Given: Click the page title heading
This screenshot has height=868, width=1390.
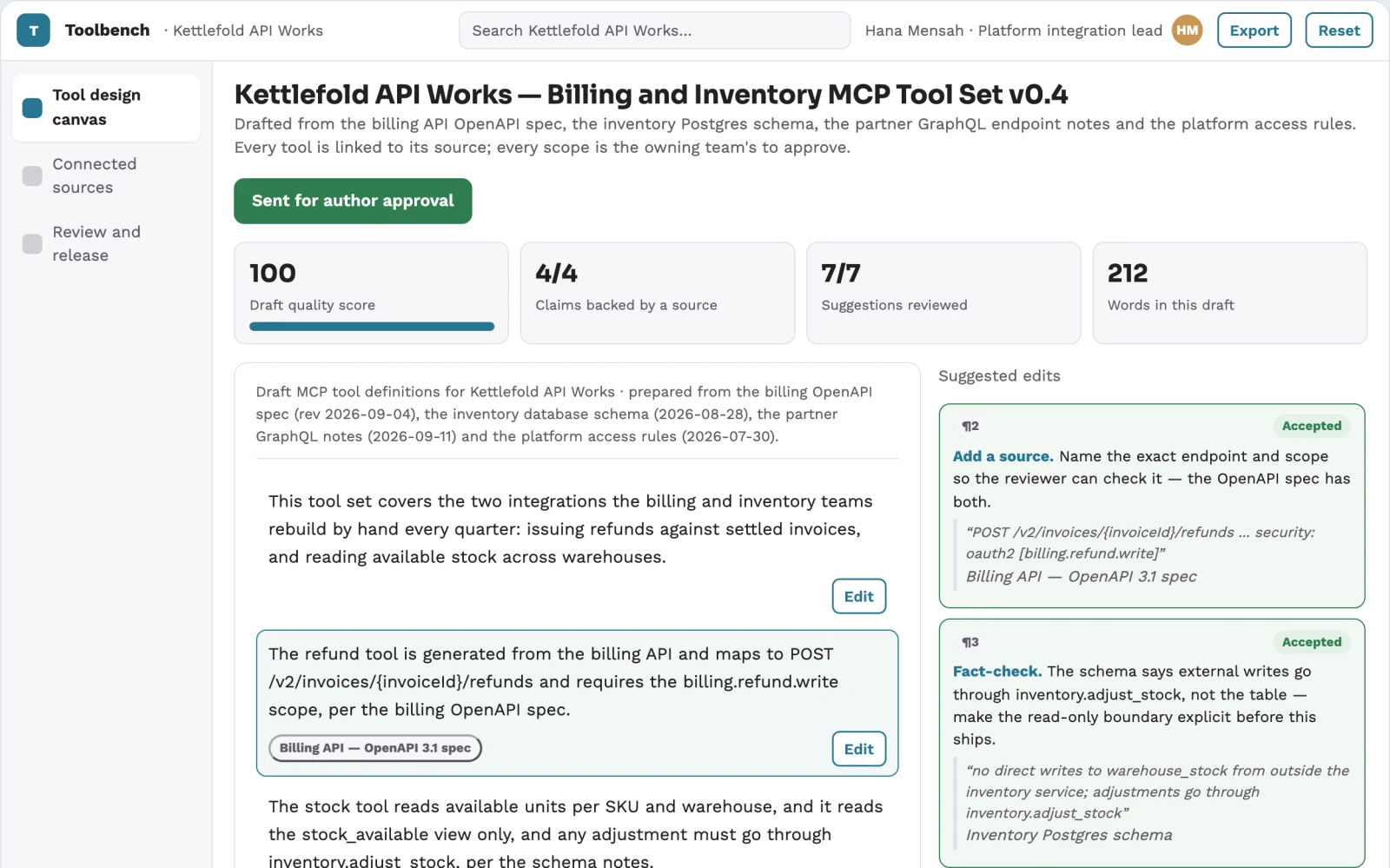Looking at the screenshot, I should (x=651, y=94).
